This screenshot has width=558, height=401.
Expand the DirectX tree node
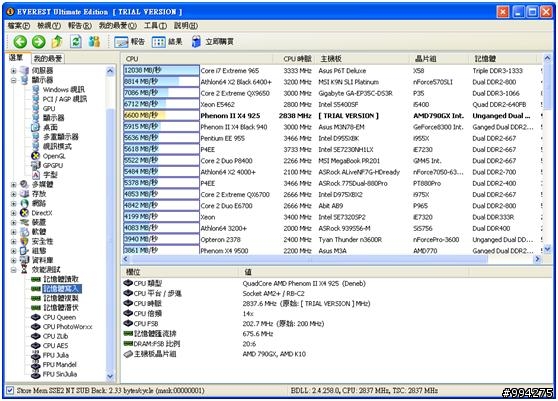pyautogui.click(x=14, y=213)
